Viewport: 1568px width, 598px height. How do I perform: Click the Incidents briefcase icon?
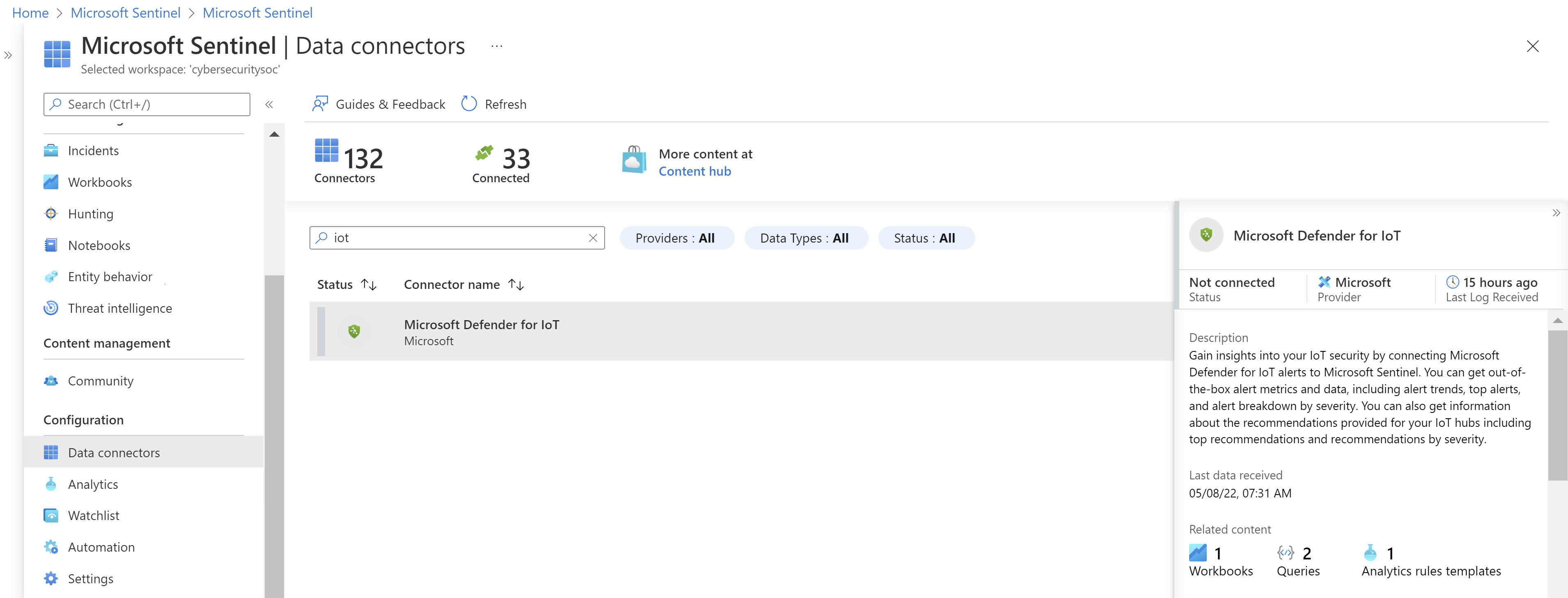coord(51,150)
